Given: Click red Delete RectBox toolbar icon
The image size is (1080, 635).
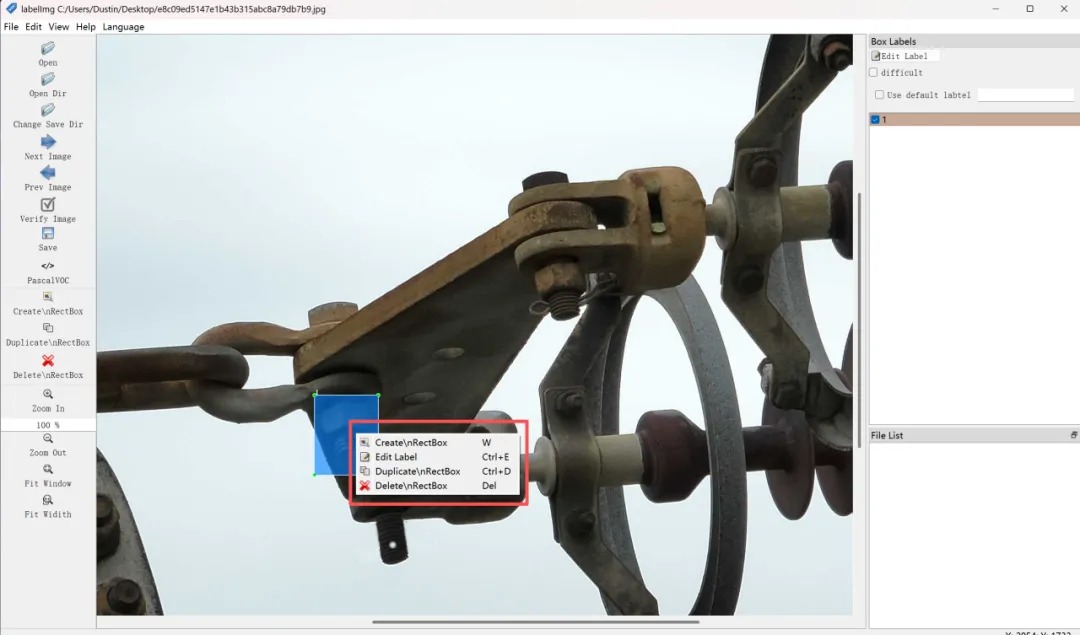Looking at the screenshot, I should 48,360.
